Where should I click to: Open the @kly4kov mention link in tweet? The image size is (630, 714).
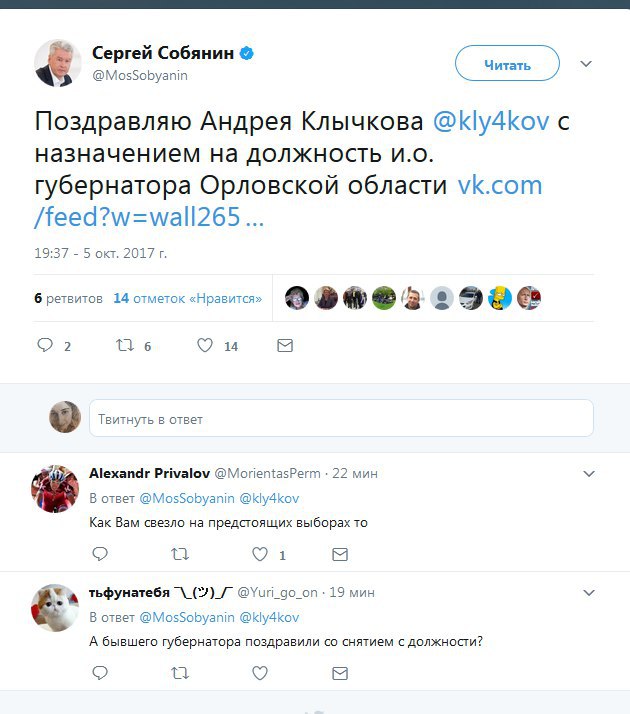click(491, 121)
